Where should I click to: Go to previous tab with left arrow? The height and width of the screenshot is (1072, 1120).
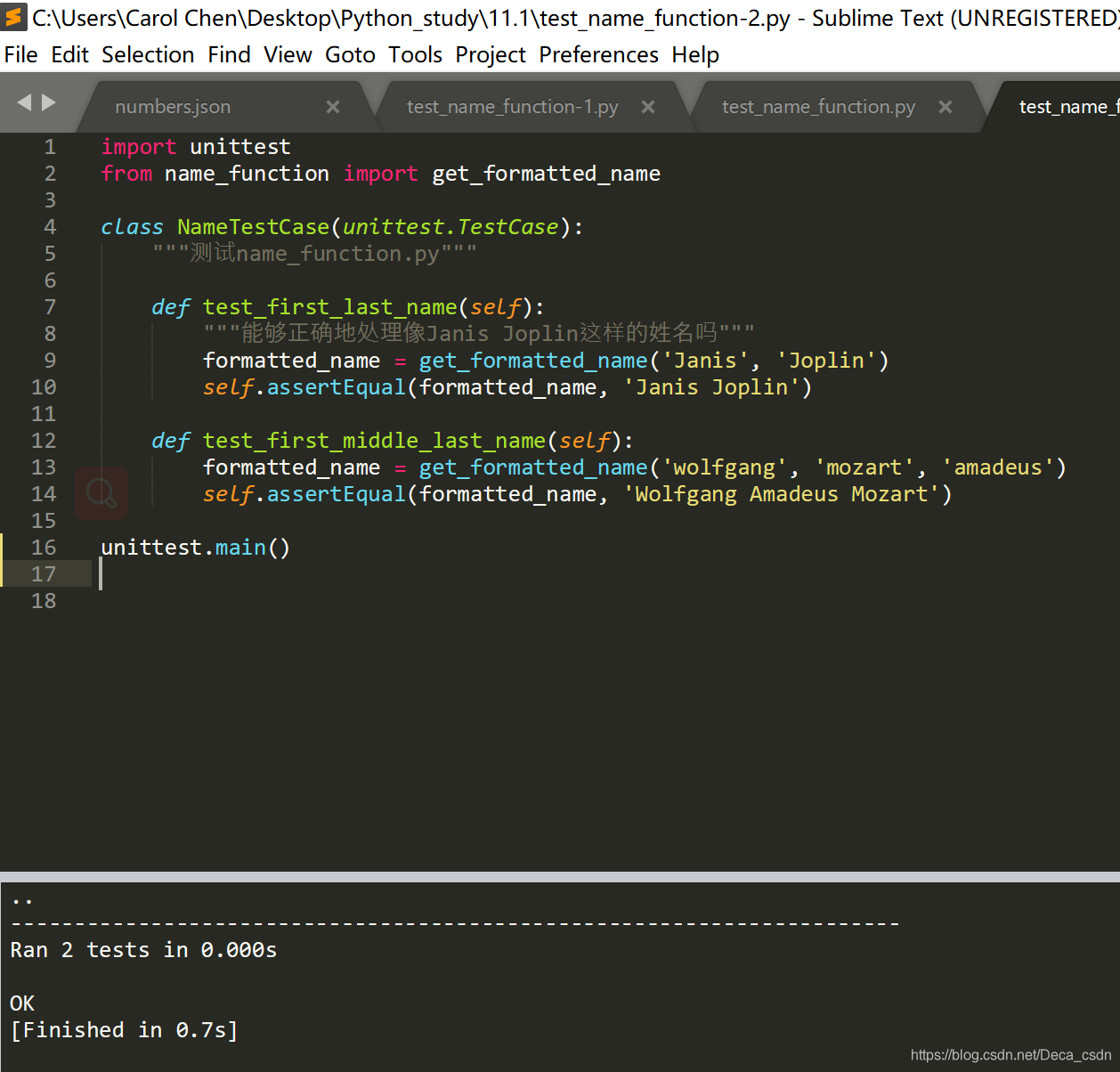(x=24, y=102)
